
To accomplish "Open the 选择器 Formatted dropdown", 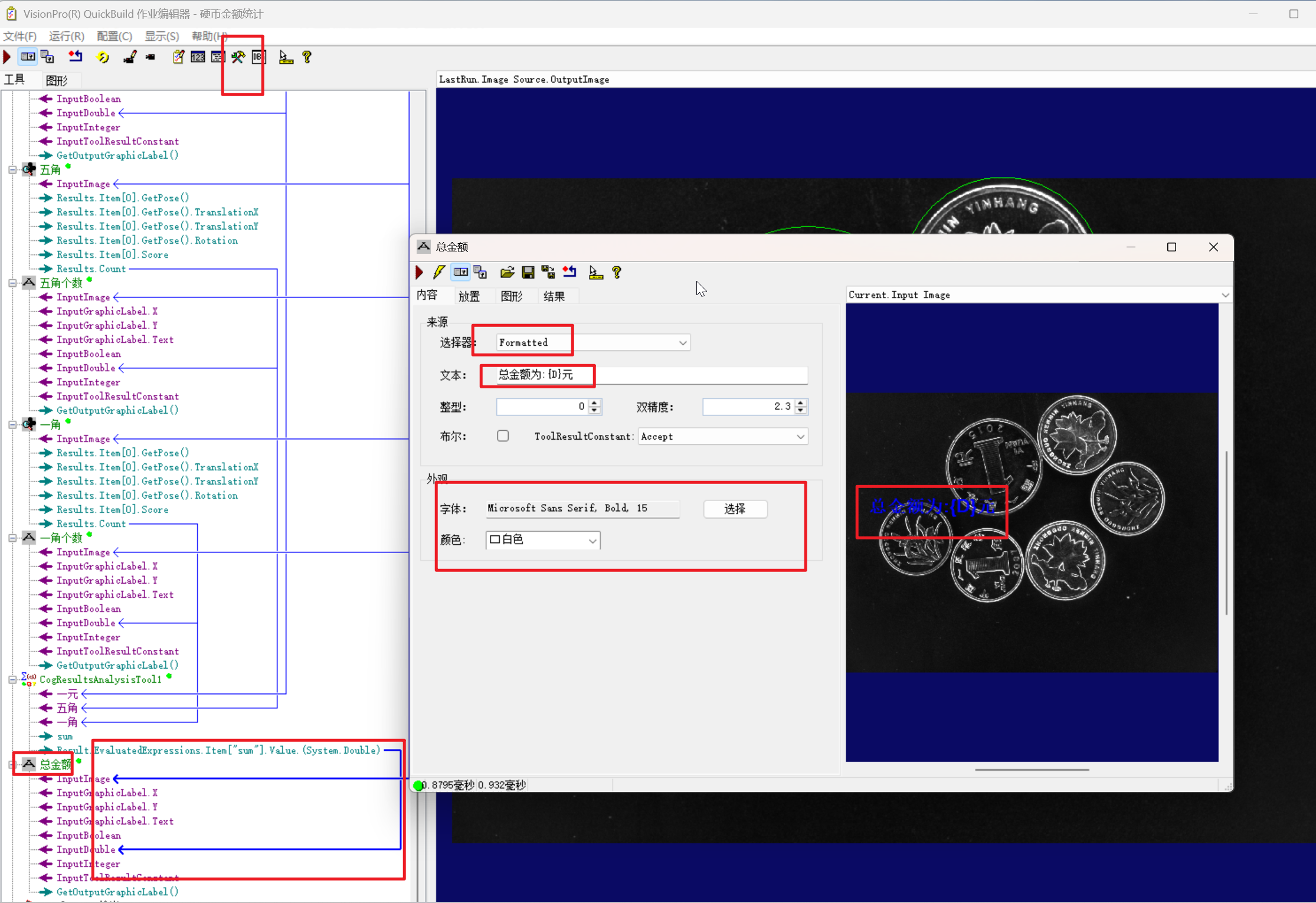I will click(x=683, y=343).
